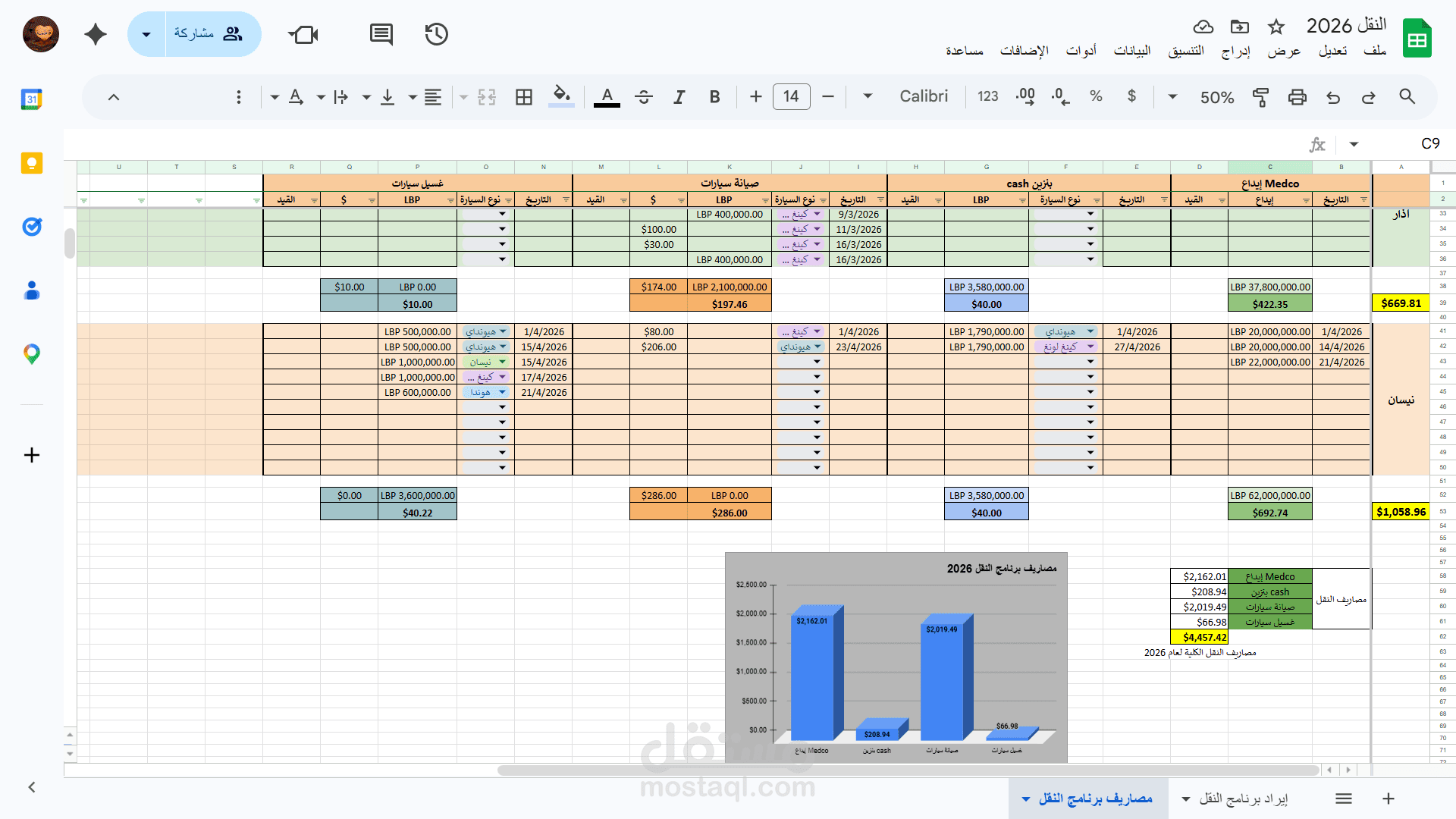This screenshot has width=1456, height=819.
Task: Decrease font size with minus
Action: click(x=828, y=96)
